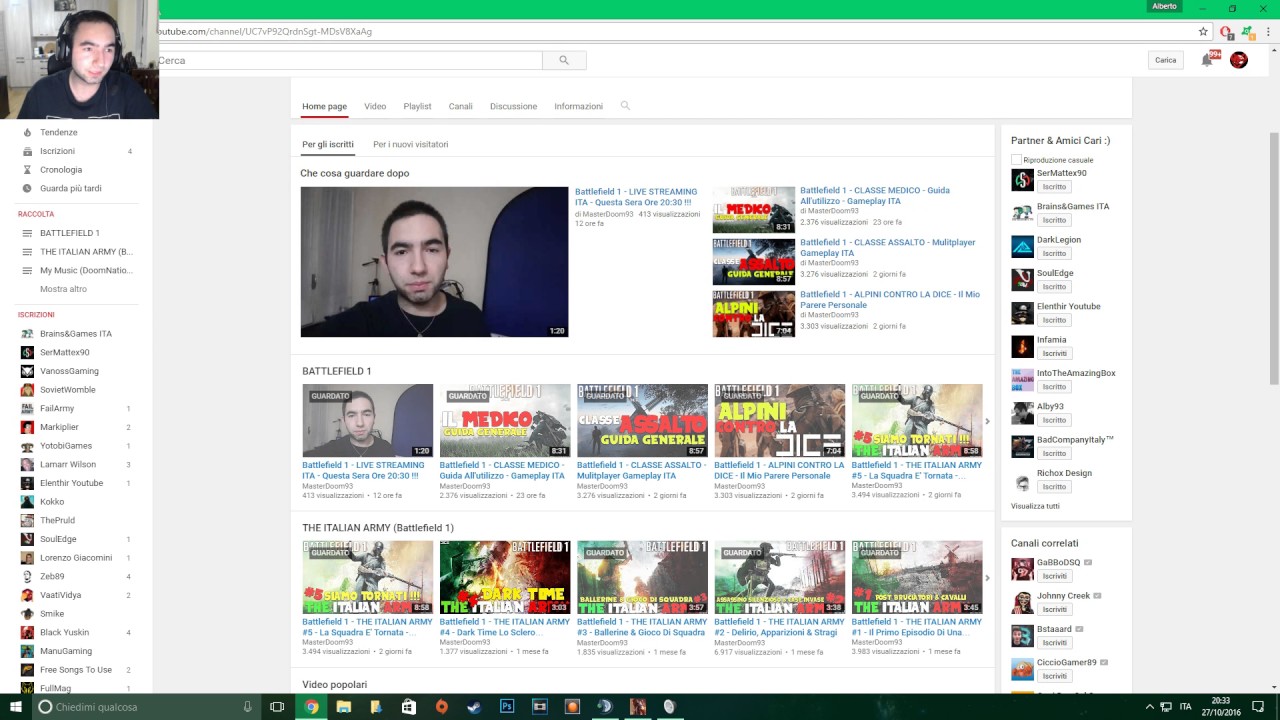The height and width of the screenshot is (720, 1280).
Task: Click Iscriviti button under Bstaaard
Action: point(1054,643)
